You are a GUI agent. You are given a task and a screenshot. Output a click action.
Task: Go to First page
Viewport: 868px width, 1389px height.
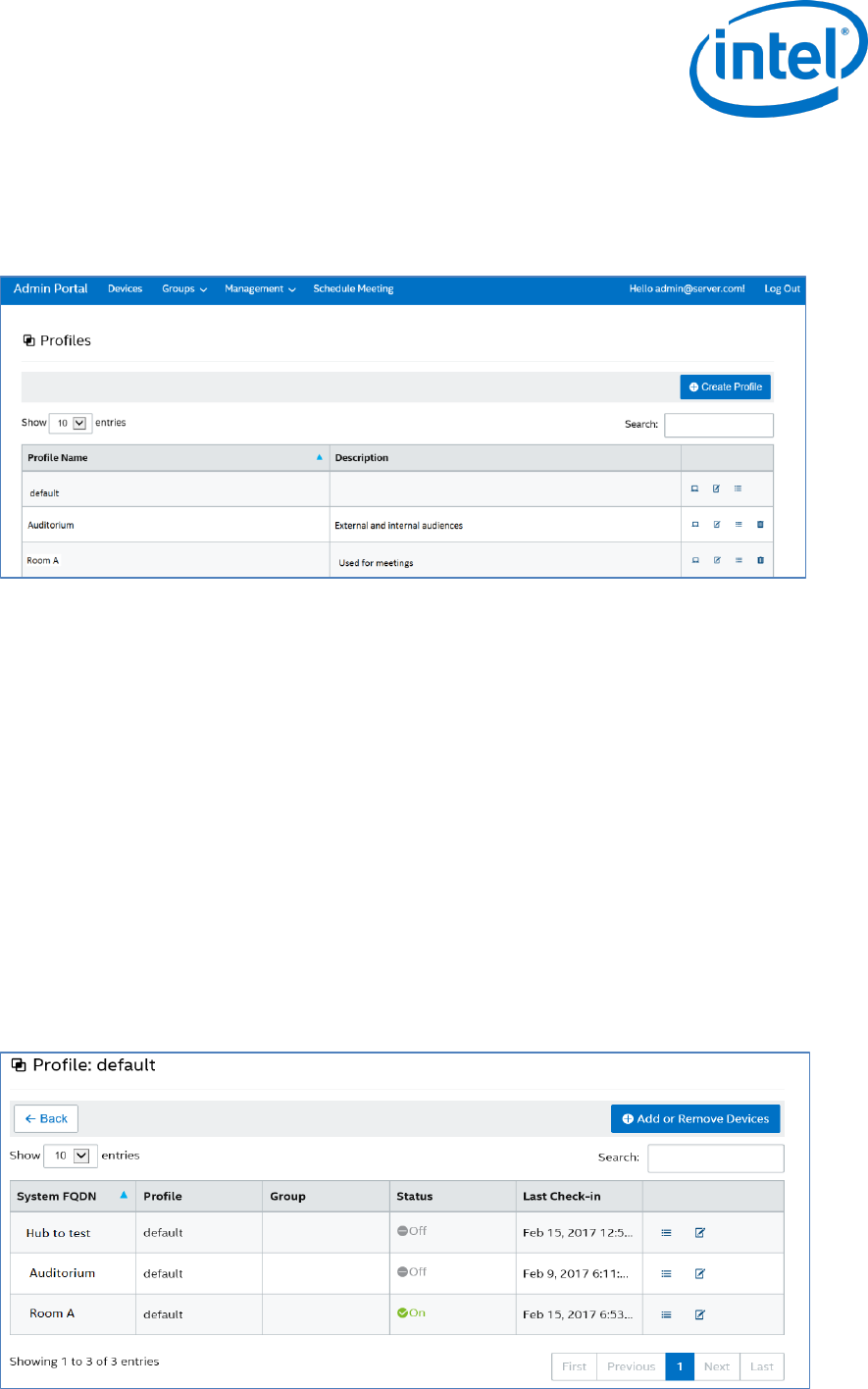574,1366
